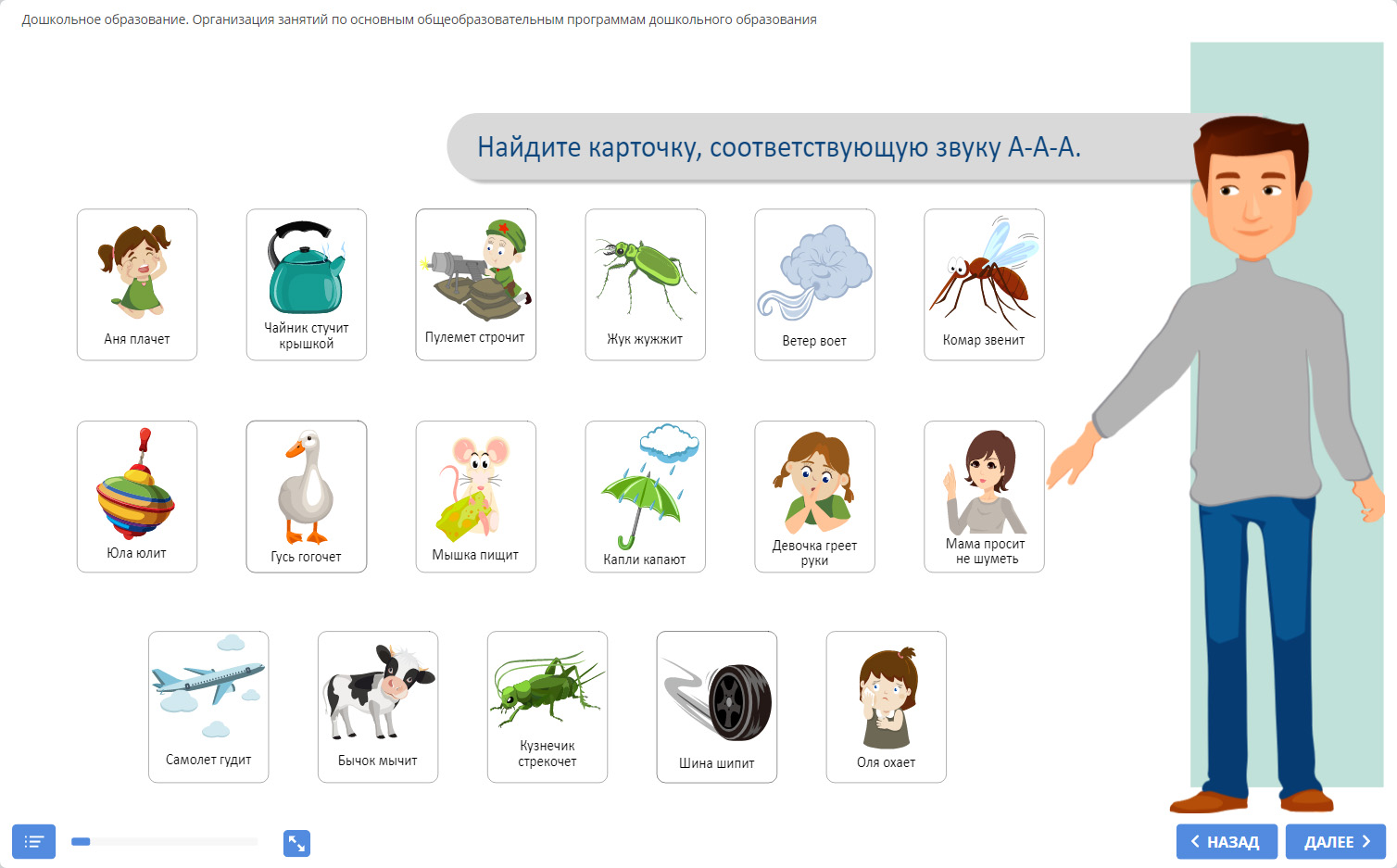
Task: Select the mosquito card 'Комар звенит'
Action: (x=984, y=284)
